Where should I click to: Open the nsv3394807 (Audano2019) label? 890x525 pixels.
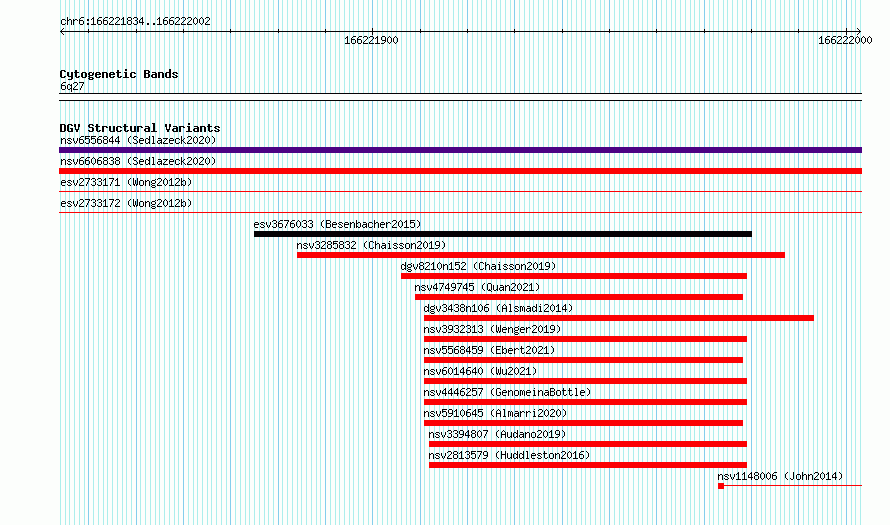click(x=497, y=434)
